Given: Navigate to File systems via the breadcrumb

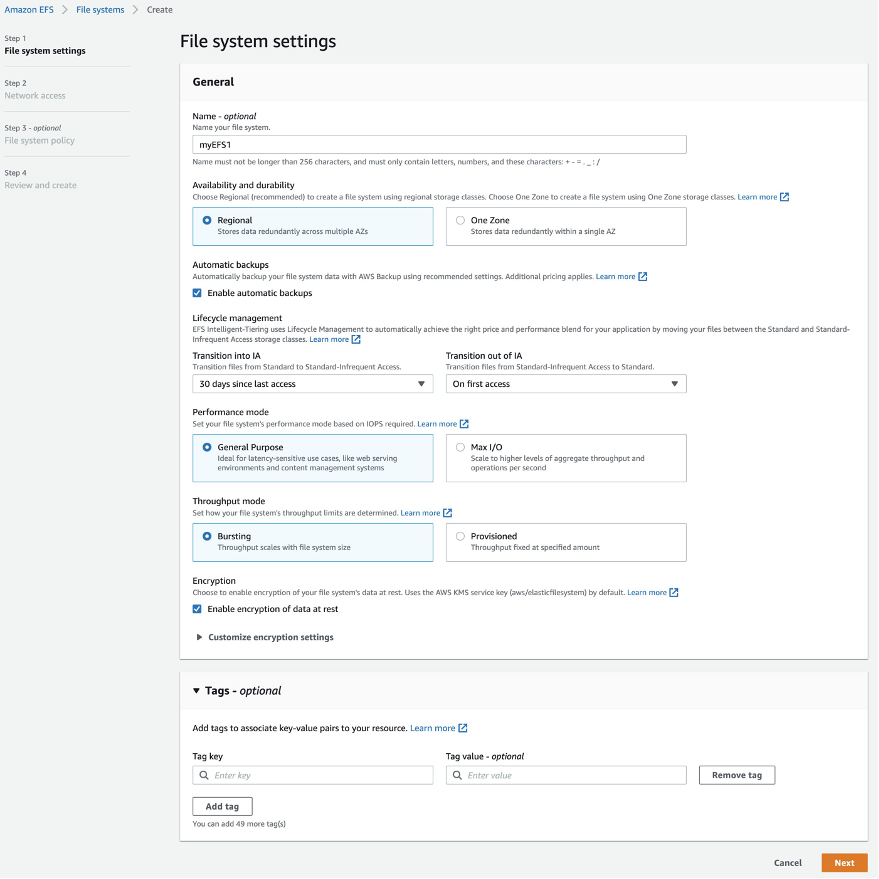Looking at the screenshot, I should tap(98, 9).
